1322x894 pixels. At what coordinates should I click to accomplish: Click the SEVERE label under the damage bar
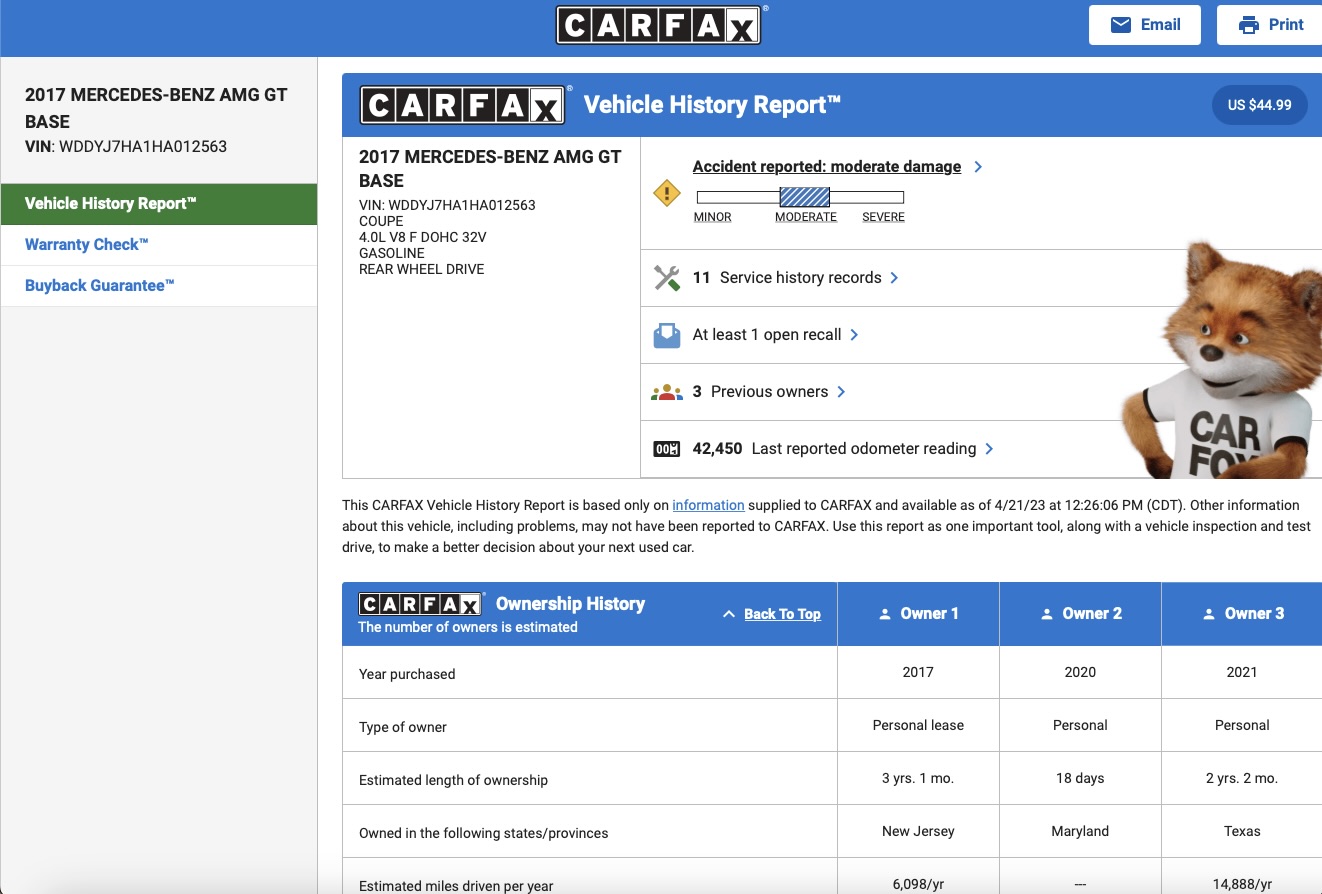[x=883, y=217]
